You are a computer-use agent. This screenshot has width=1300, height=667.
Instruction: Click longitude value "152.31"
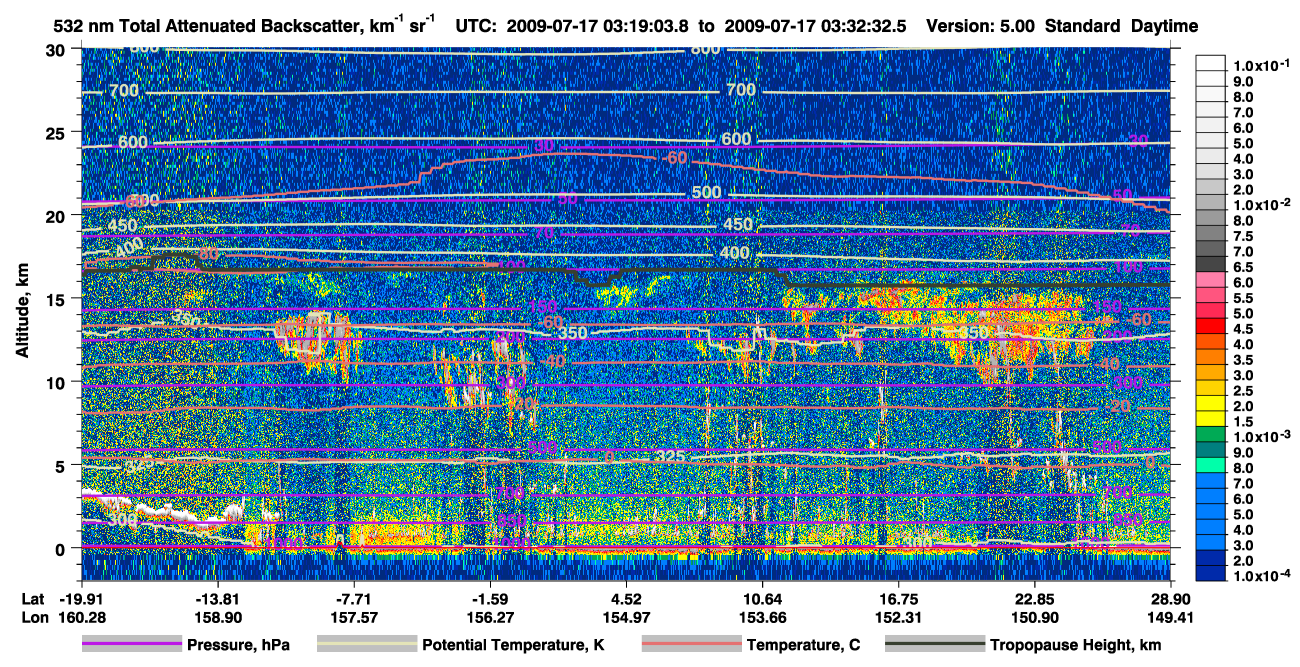tap(898, 617)
